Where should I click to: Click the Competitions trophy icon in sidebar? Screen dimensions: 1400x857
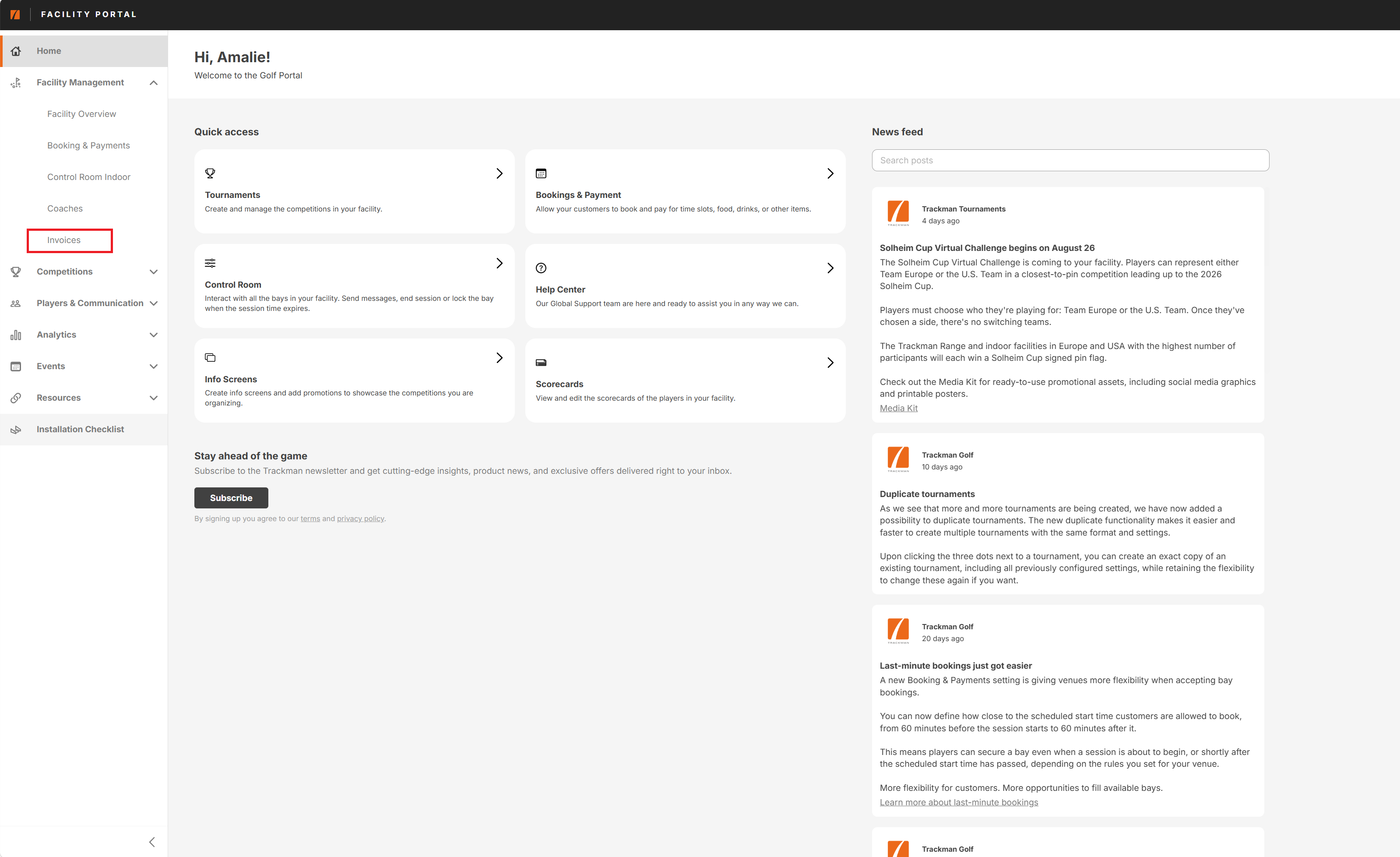tap(16, 272)
